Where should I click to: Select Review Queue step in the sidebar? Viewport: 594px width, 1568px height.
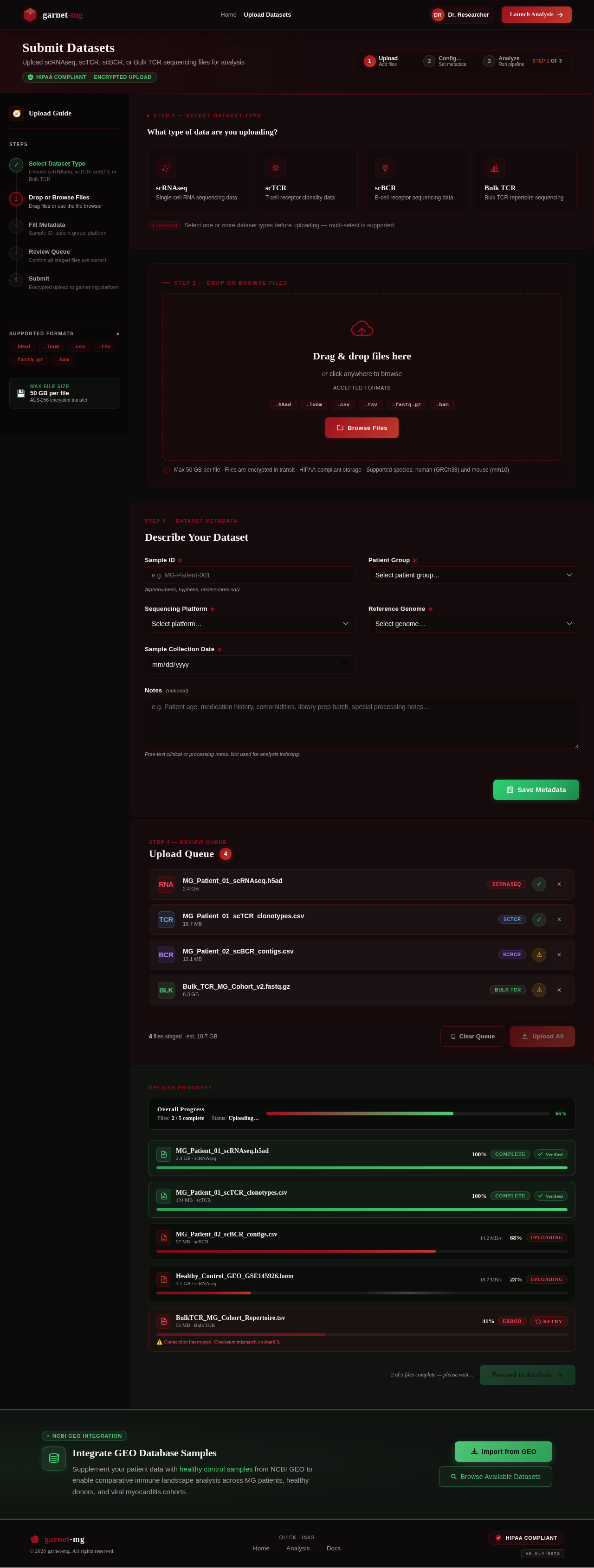click(65, 256)
